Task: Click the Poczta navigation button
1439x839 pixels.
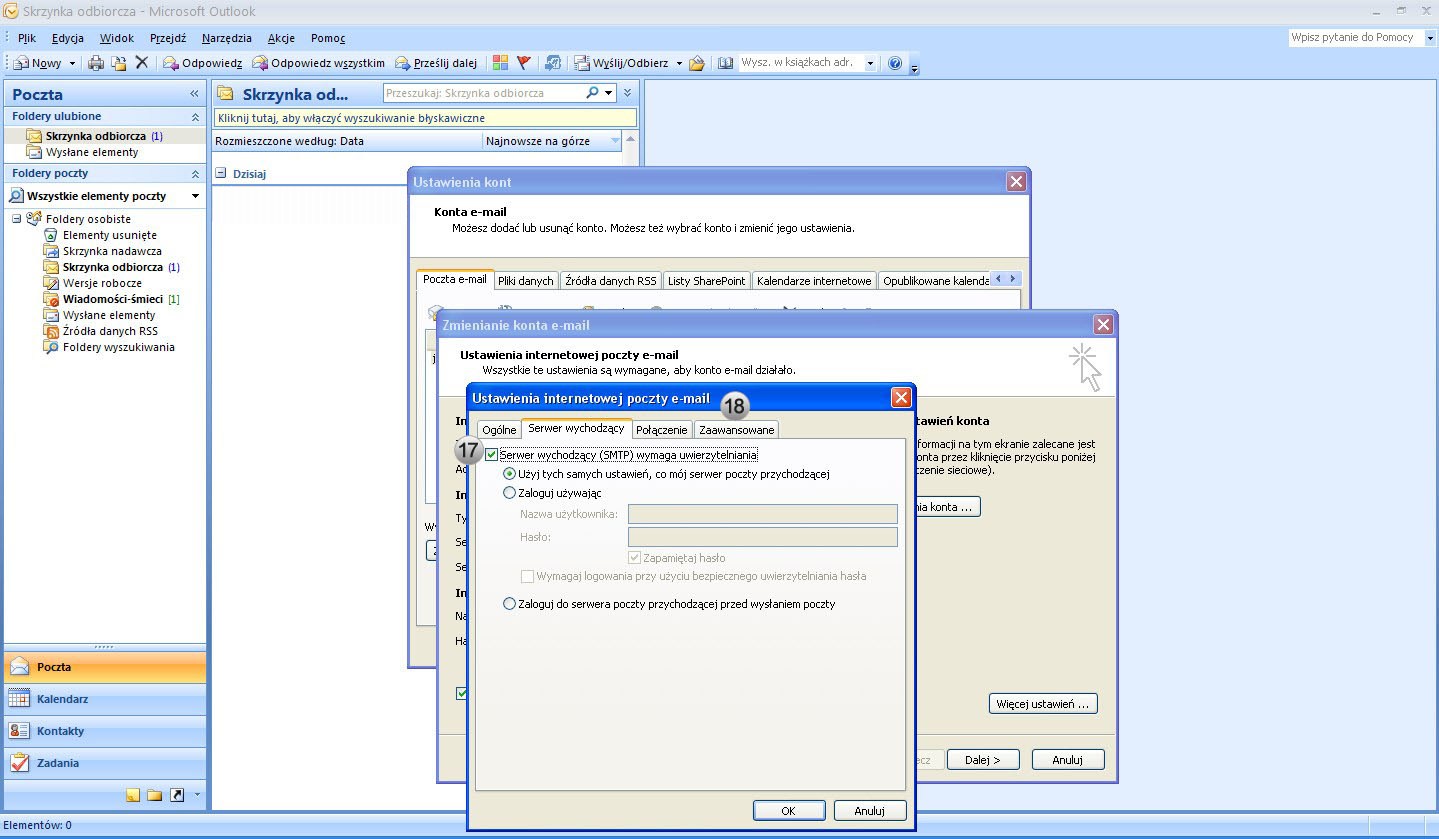Action: tap(105, 667)
